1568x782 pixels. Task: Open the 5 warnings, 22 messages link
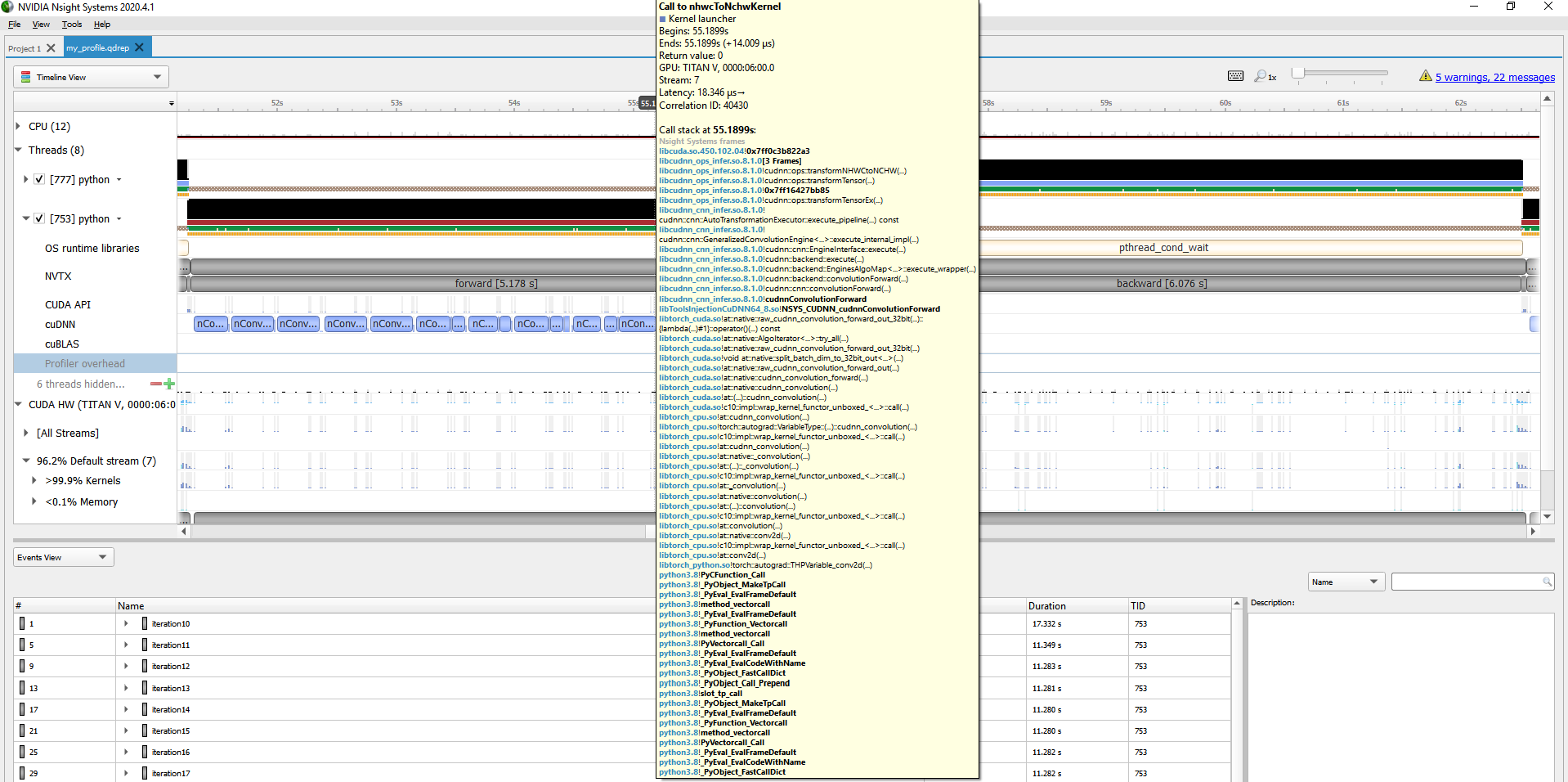[1494, 78]
